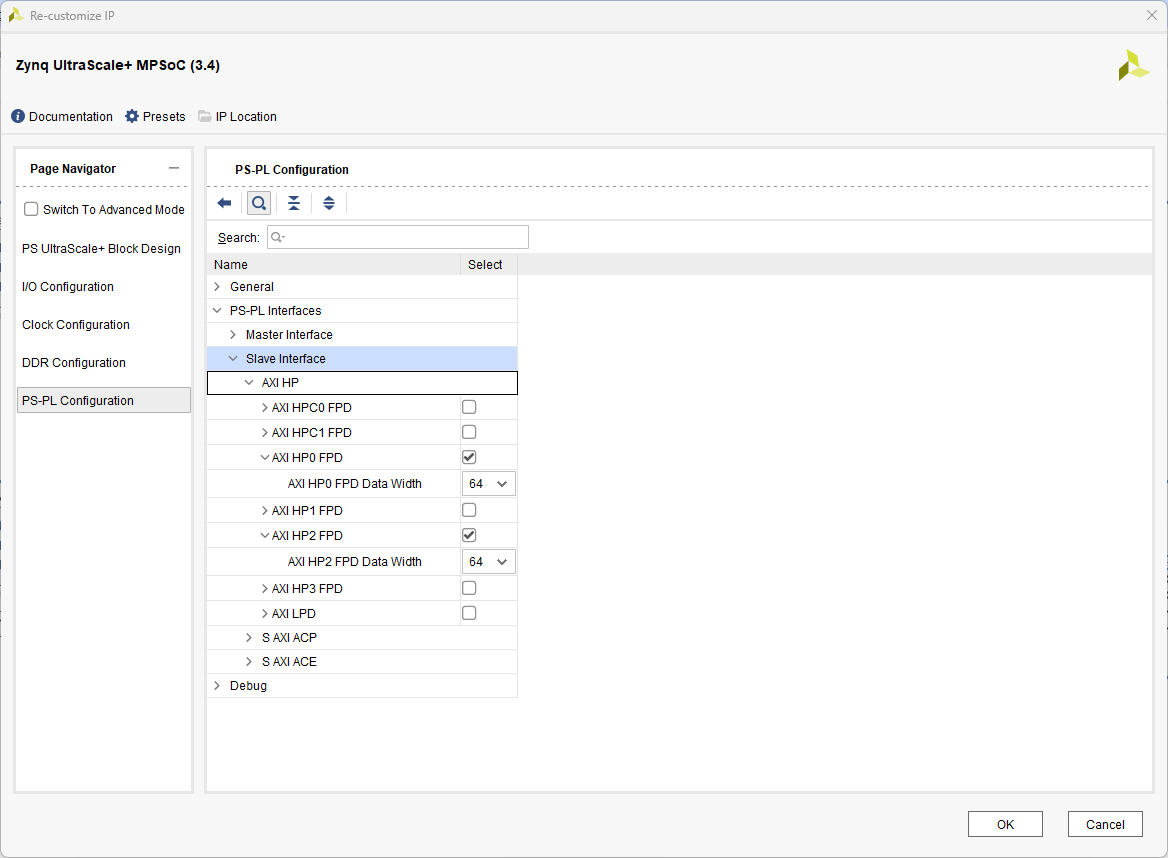Screen dimensions: 1168x858
Task: Open the DDR Configuration page
Action: 74,363
